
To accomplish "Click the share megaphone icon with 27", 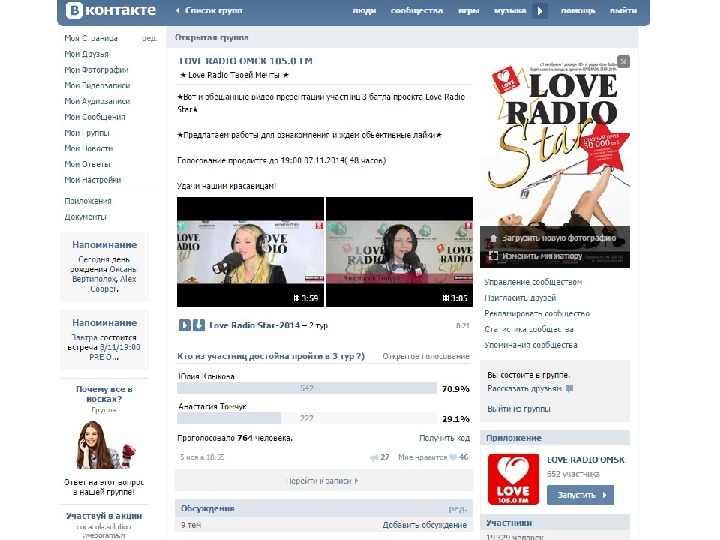I will pyautogui.click(x=374, y=457).
